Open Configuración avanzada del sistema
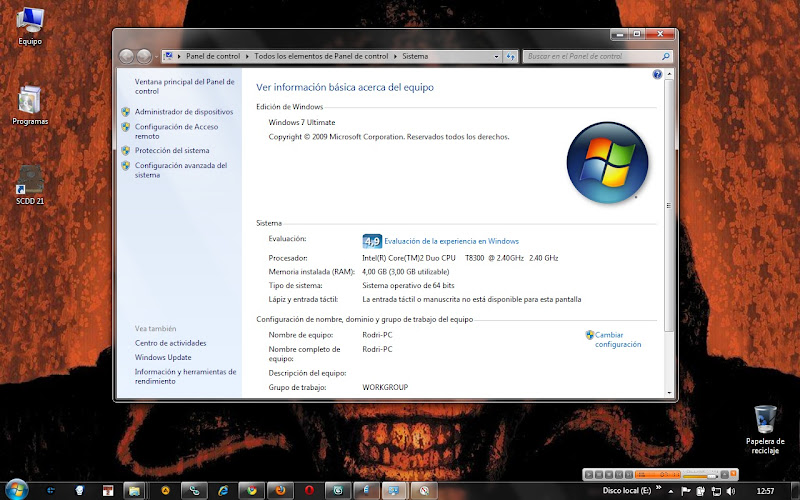 click(181, 170)
